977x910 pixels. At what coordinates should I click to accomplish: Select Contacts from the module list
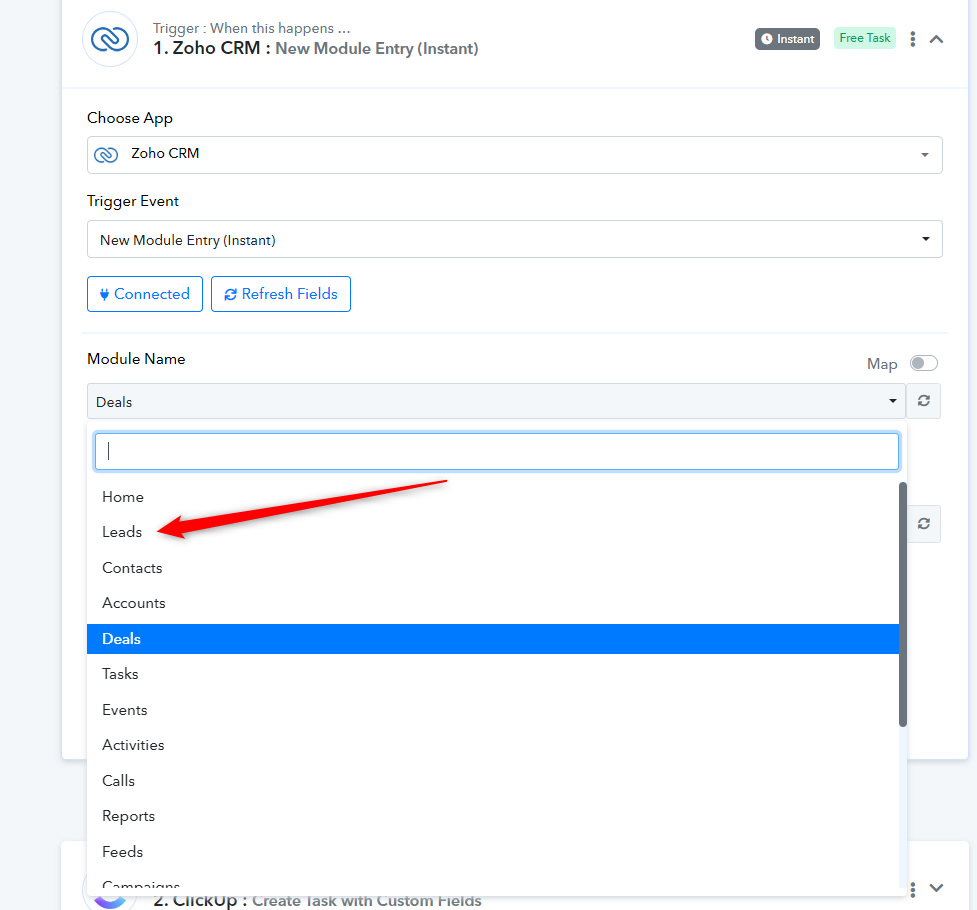(493, 568)
